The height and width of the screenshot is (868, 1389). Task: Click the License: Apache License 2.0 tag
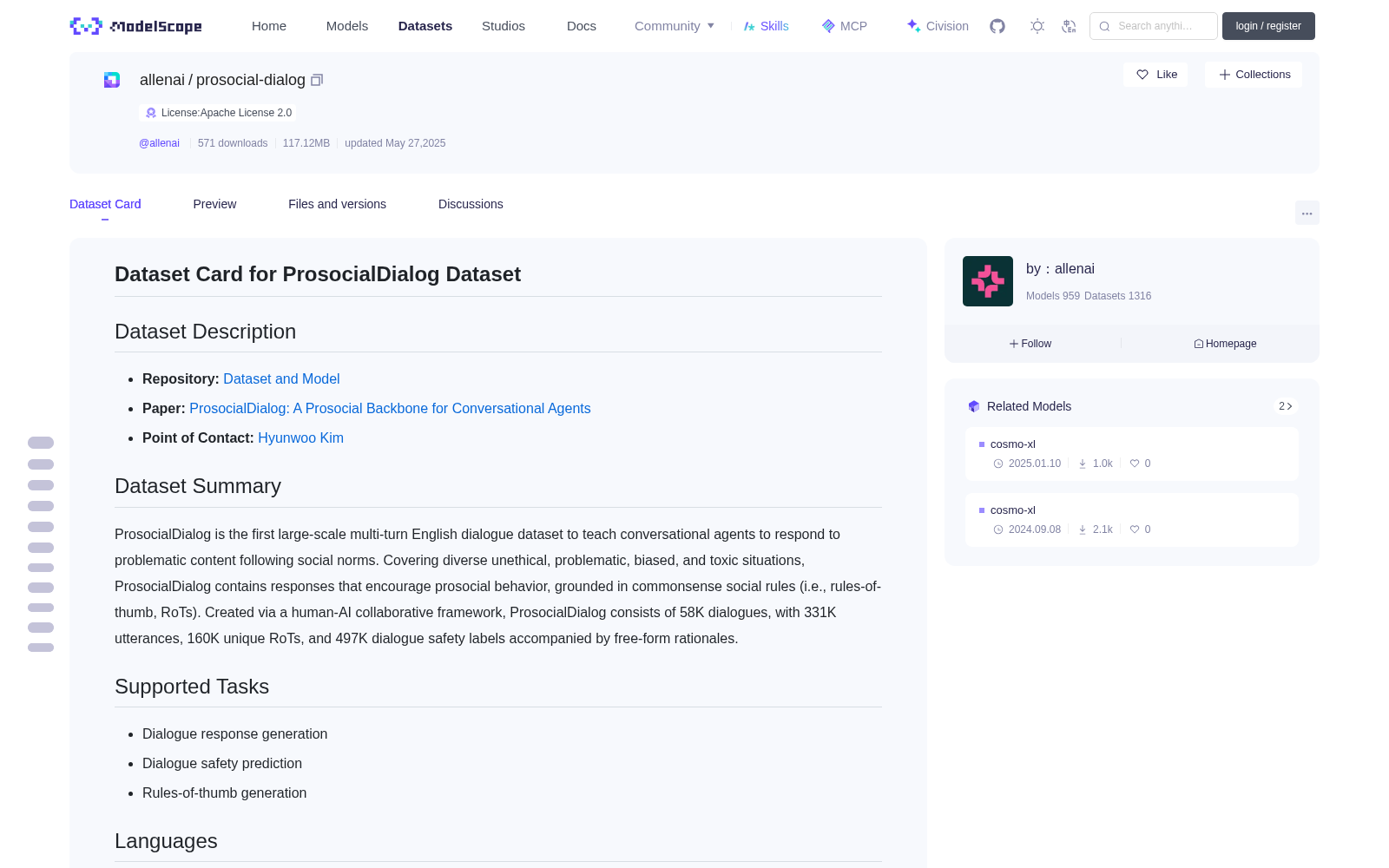click(218, 113)
